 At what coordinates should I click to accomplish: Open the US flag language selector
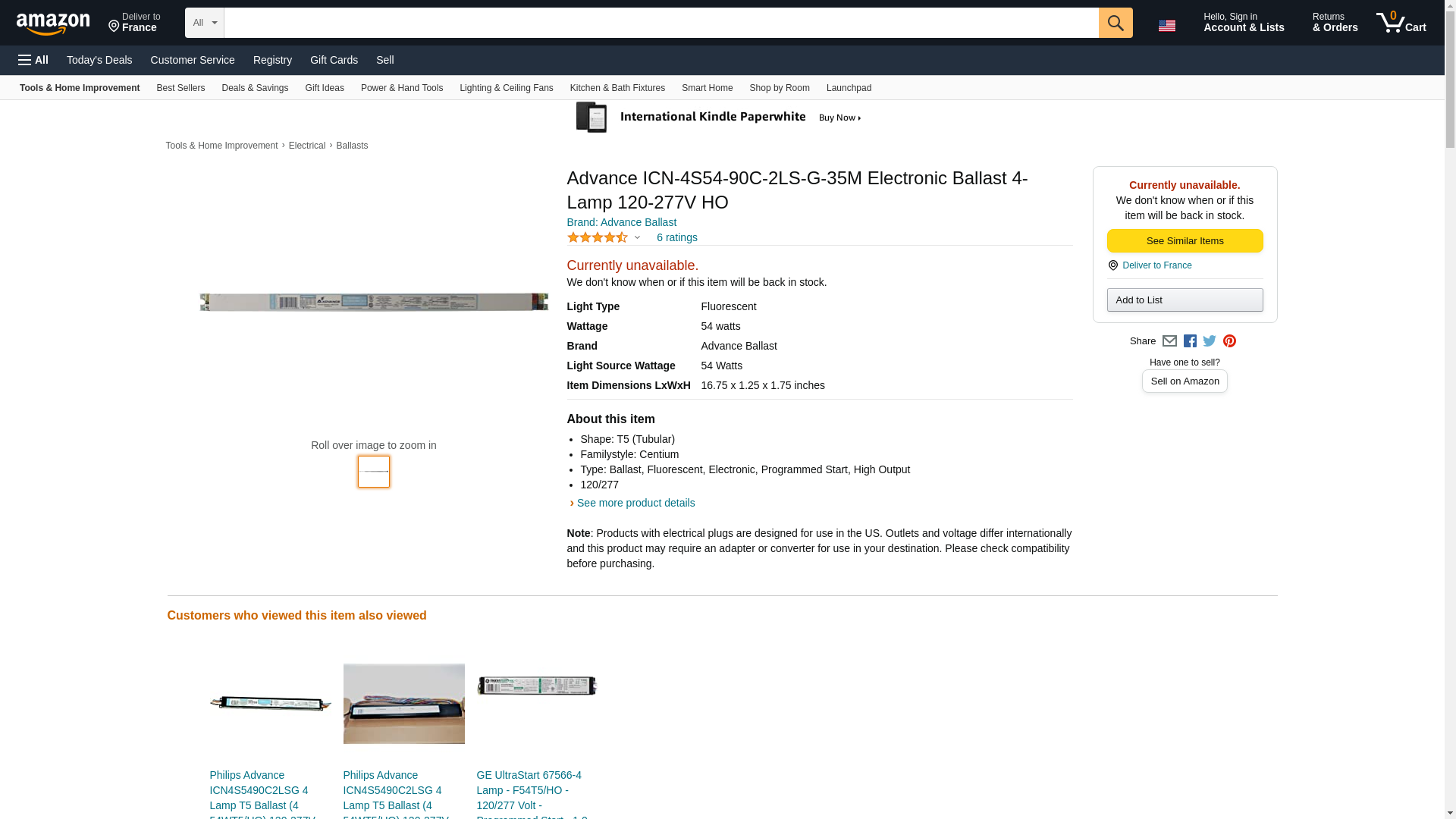pos(1166,25)
